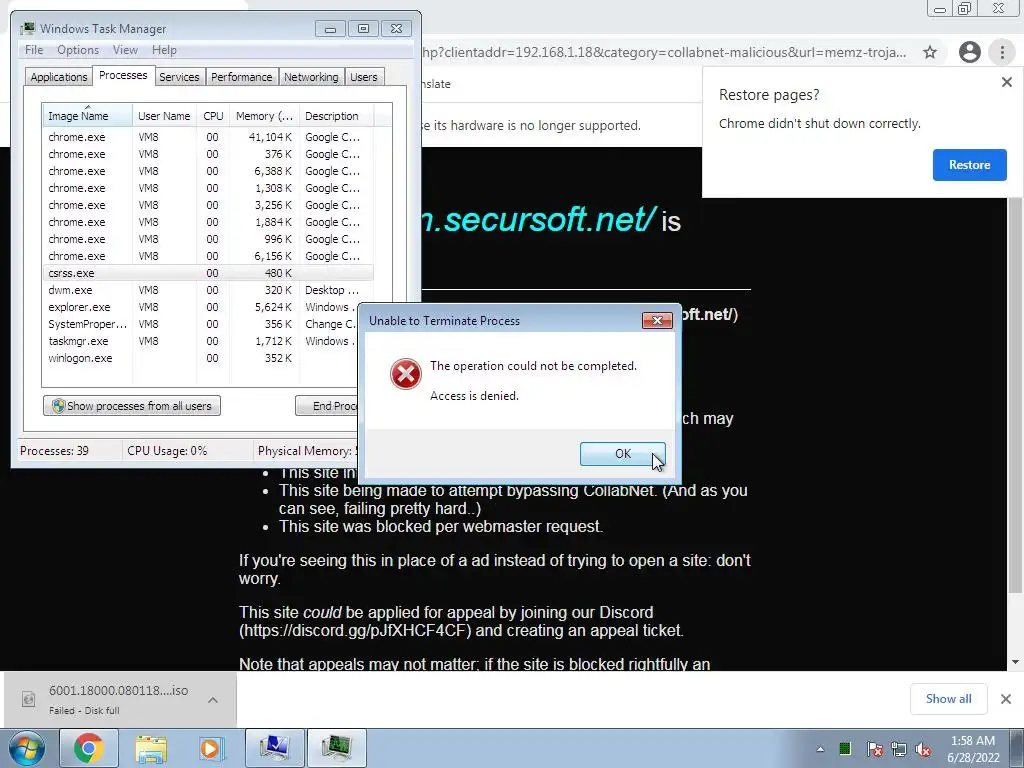Click Restore in Chrome restore pages popup
Image resolution: width=1024 pixels, height=768 pixels.
pyautogui.click(x=969, y=165)
